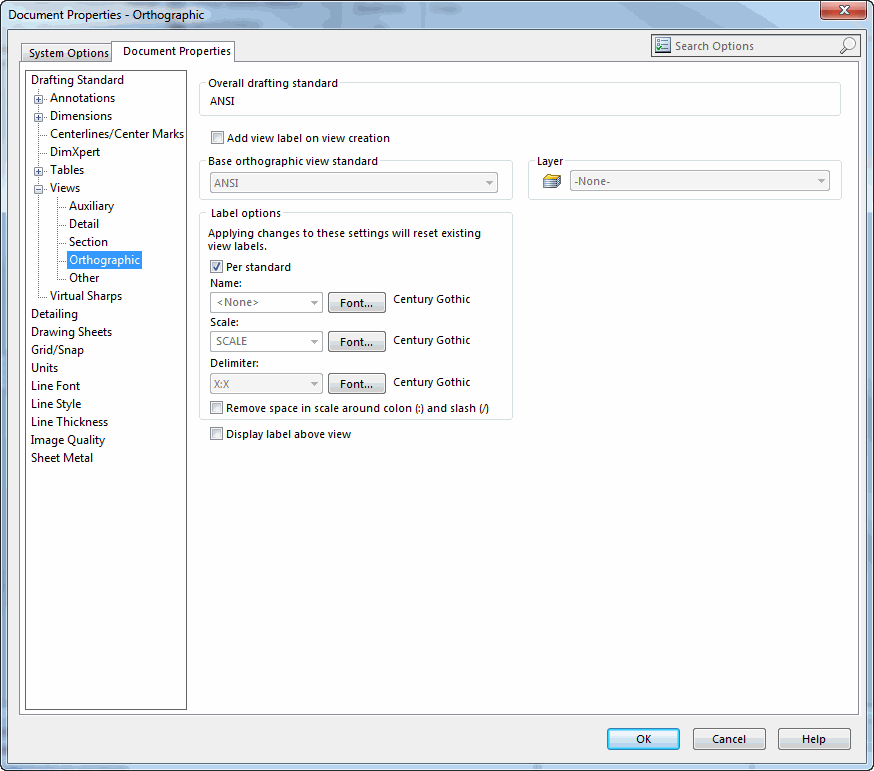The height and width of the screenshot is (771, 874).
Task: Open Drawing Sheets settings
Action: 71,332
